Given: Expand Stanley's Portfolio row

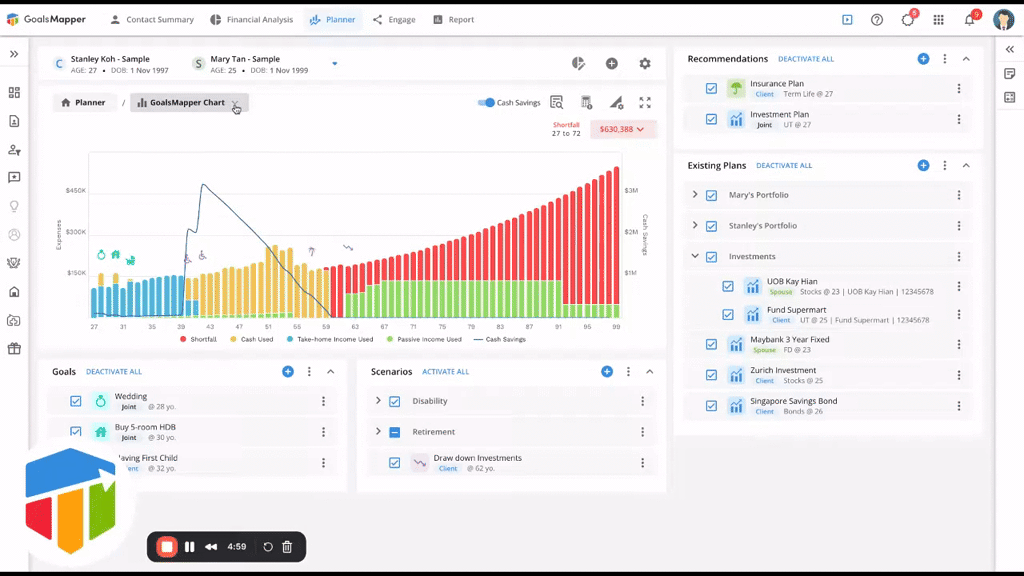Looking at the screenshot, I should [x=695, y=225].
